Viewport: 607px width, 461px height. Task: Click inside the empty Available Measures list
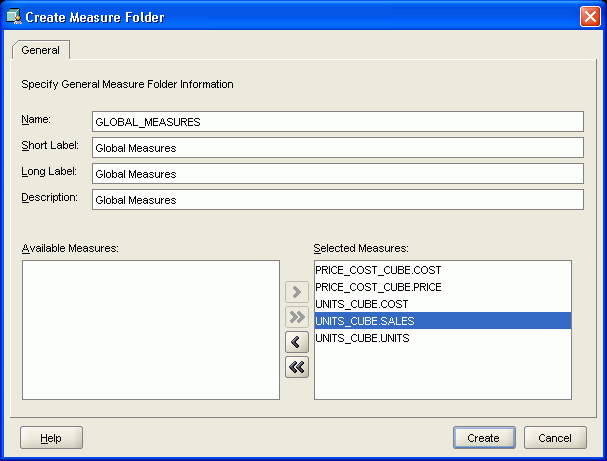coord(150,330)
